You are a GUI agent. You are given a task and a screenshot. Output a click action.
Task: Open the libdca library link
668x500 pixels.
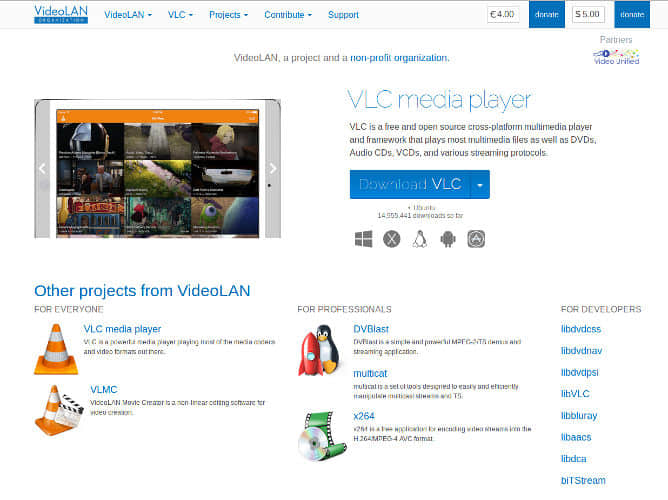pos(573,459)
